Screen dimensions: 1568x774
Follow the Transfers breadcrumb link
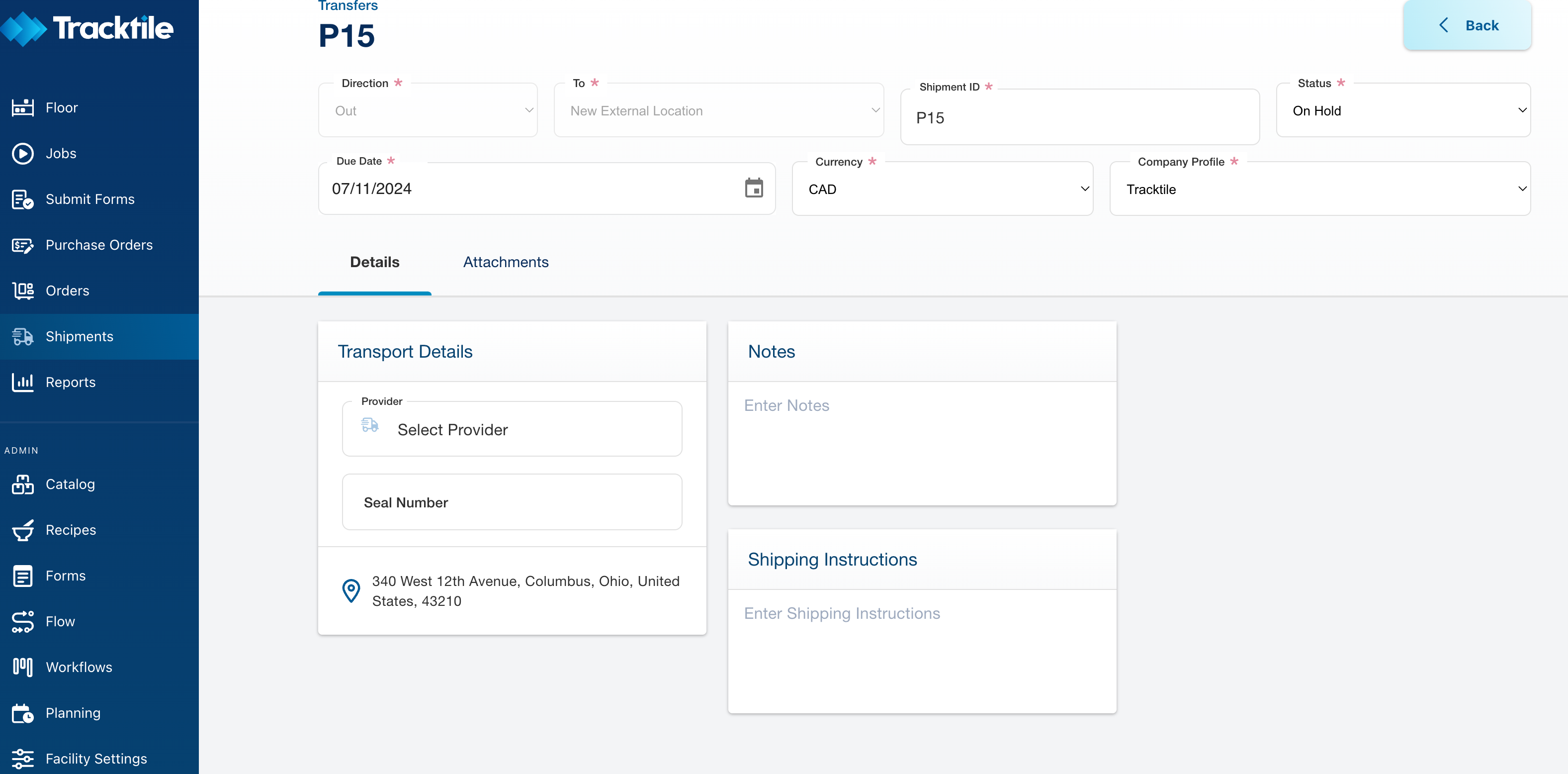(348, 6)
